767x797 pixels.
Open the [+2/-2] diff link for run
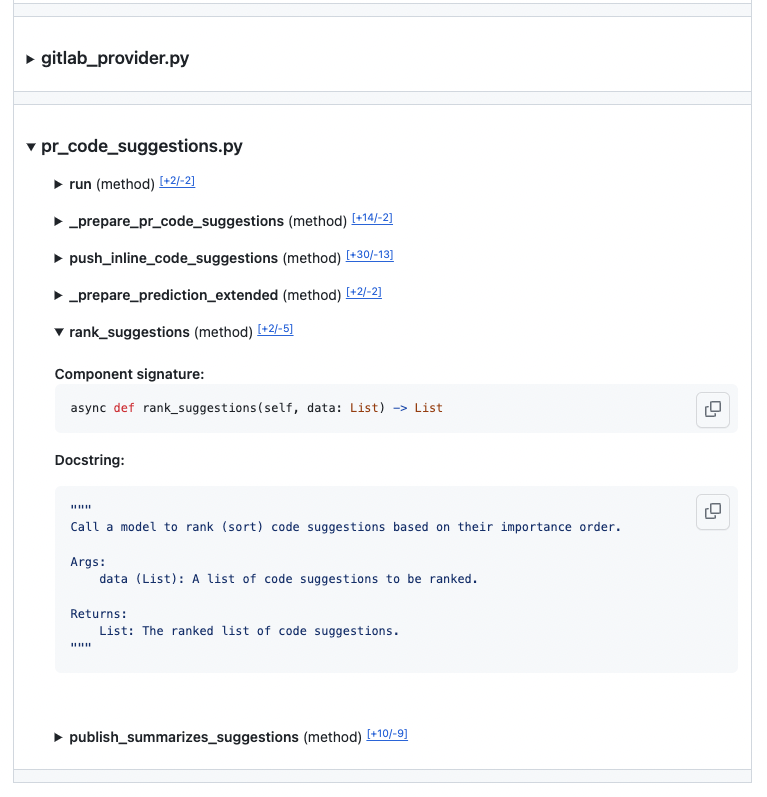177,181
